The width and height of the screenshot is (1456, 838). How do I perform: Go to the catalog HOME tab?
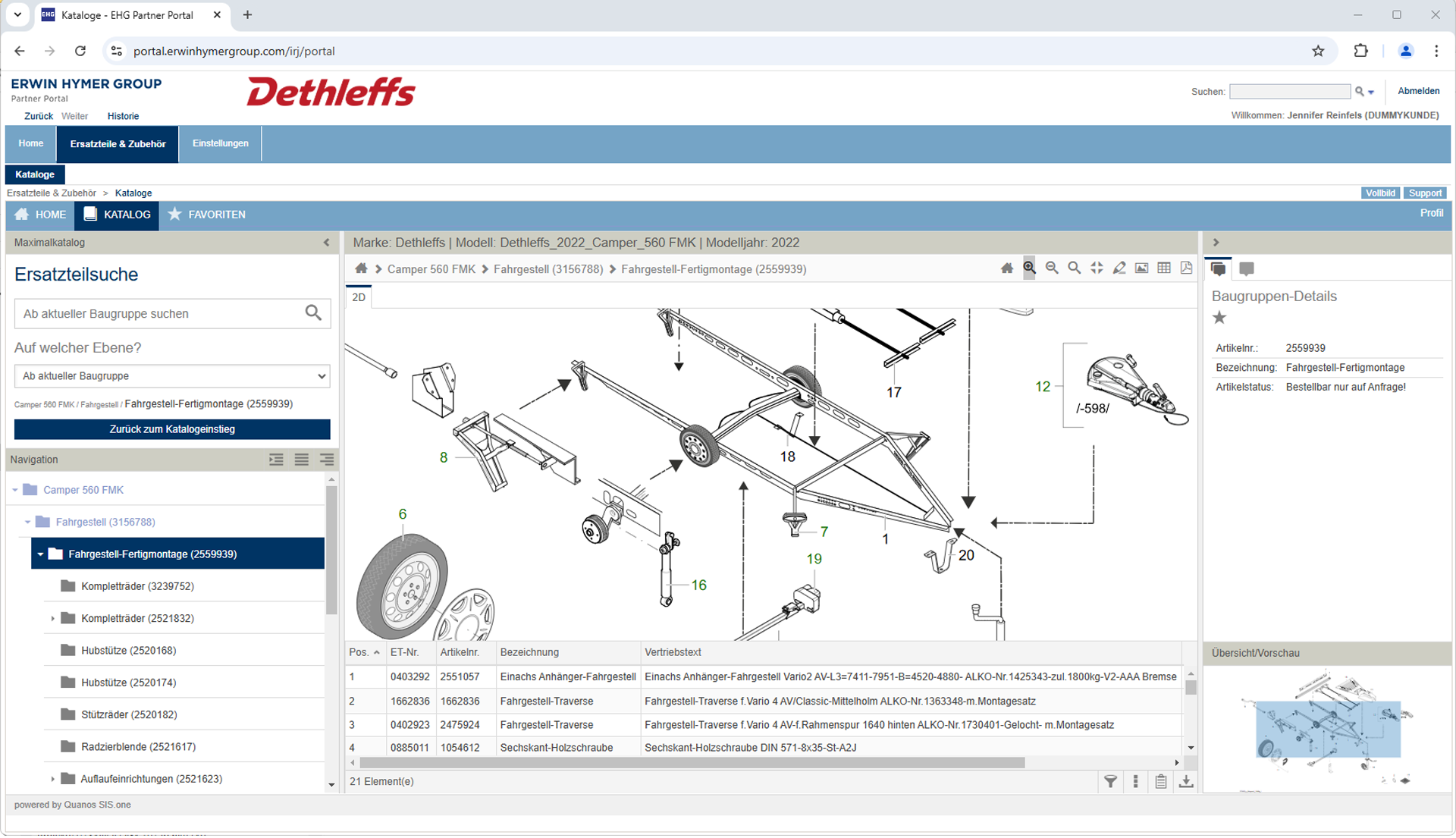[40, 215]
